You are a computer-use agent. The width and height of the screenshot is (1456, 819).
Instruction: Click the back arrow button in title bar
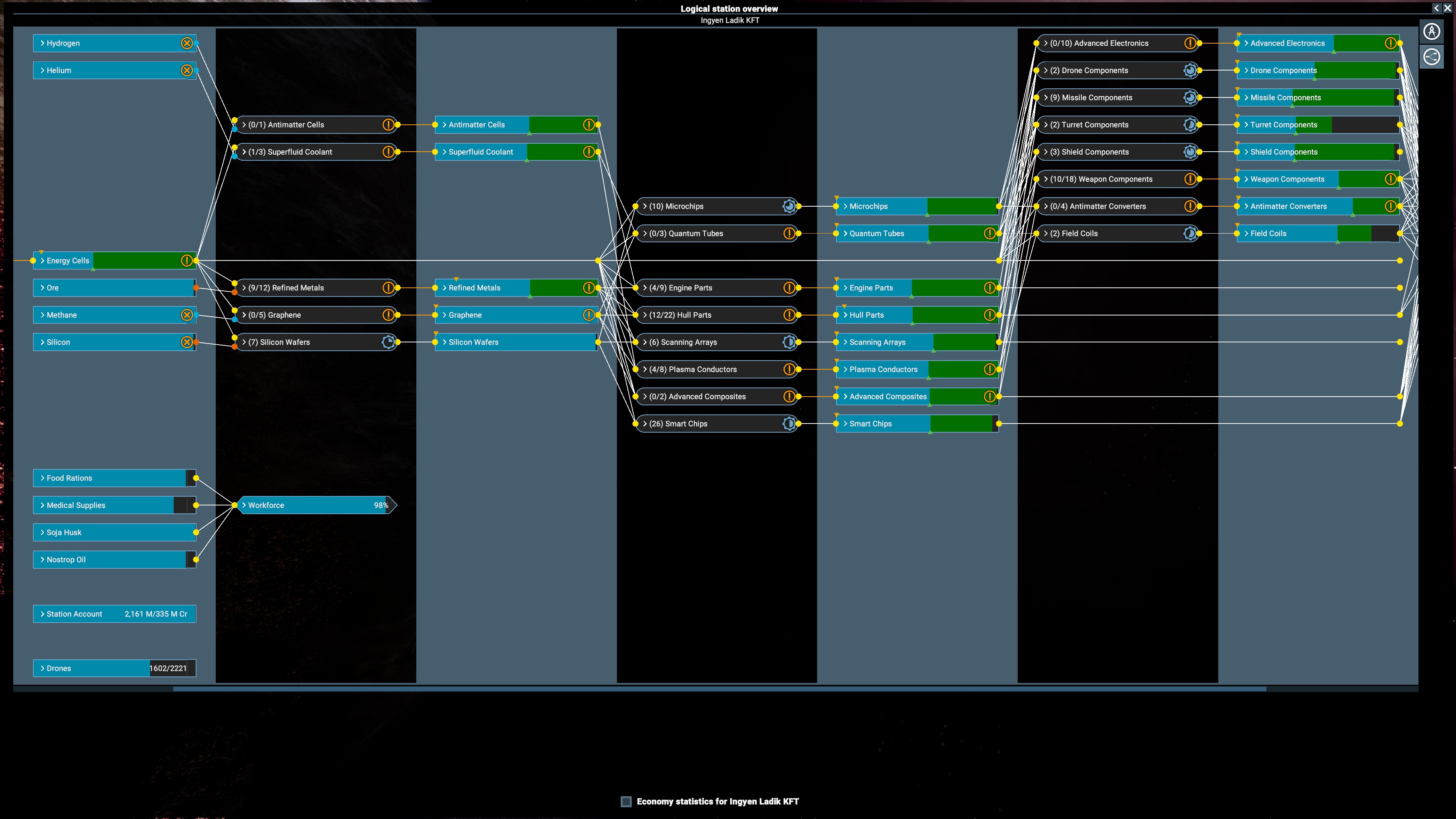(x=1436, y=8)
